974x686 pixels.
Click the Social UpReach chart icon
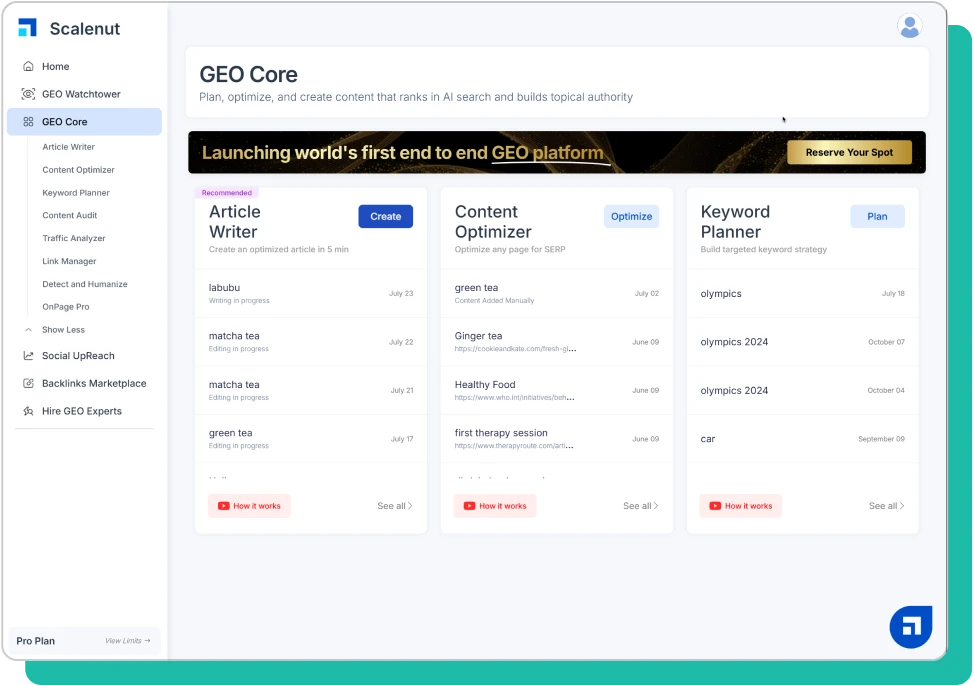28,355
